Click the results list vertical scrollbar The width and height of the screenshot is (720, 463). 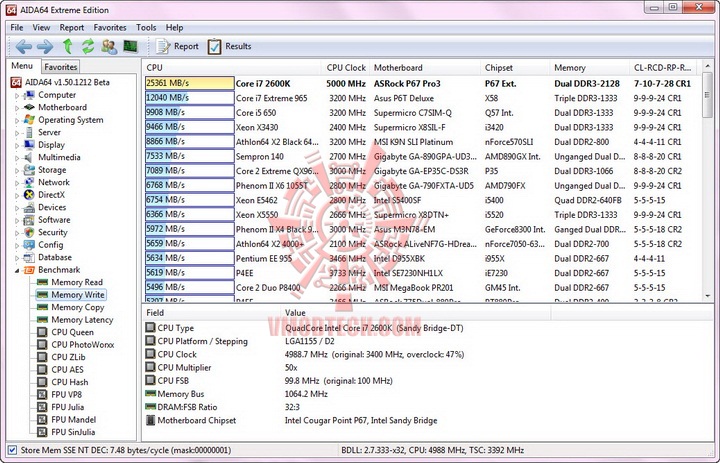708,181
